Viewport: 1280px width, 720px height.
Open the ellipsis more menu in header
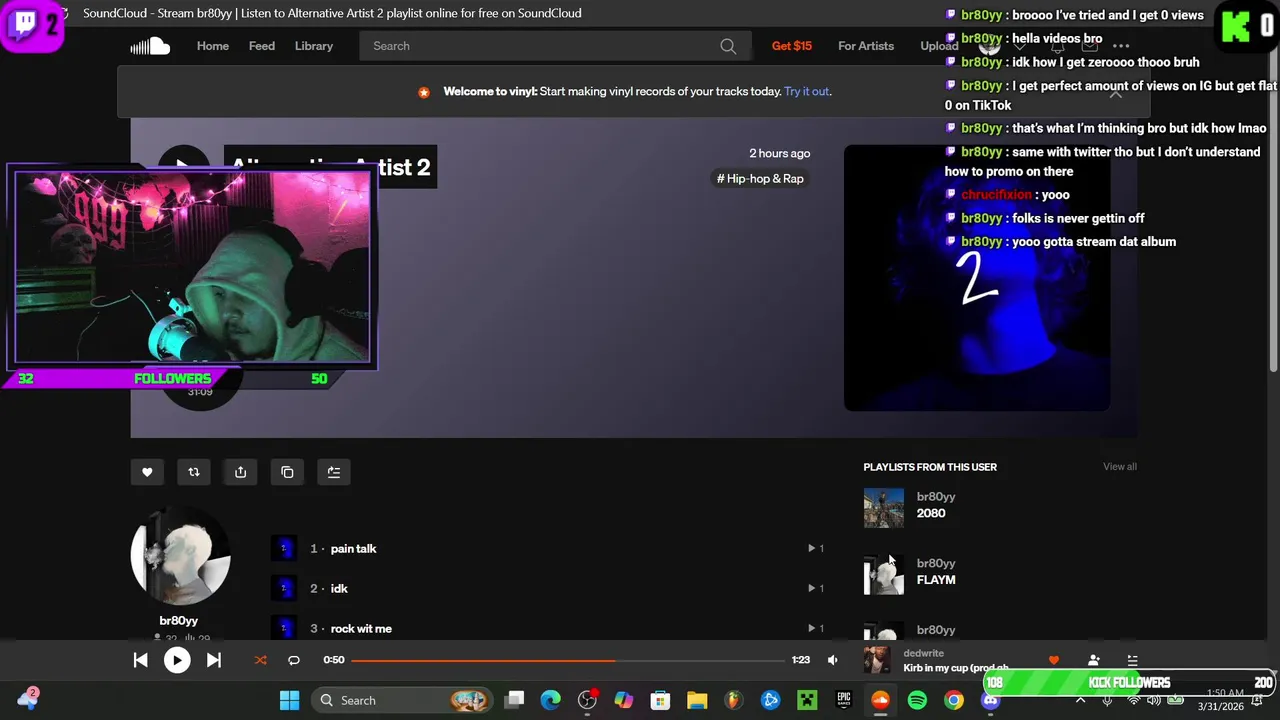click(1121, 46)
